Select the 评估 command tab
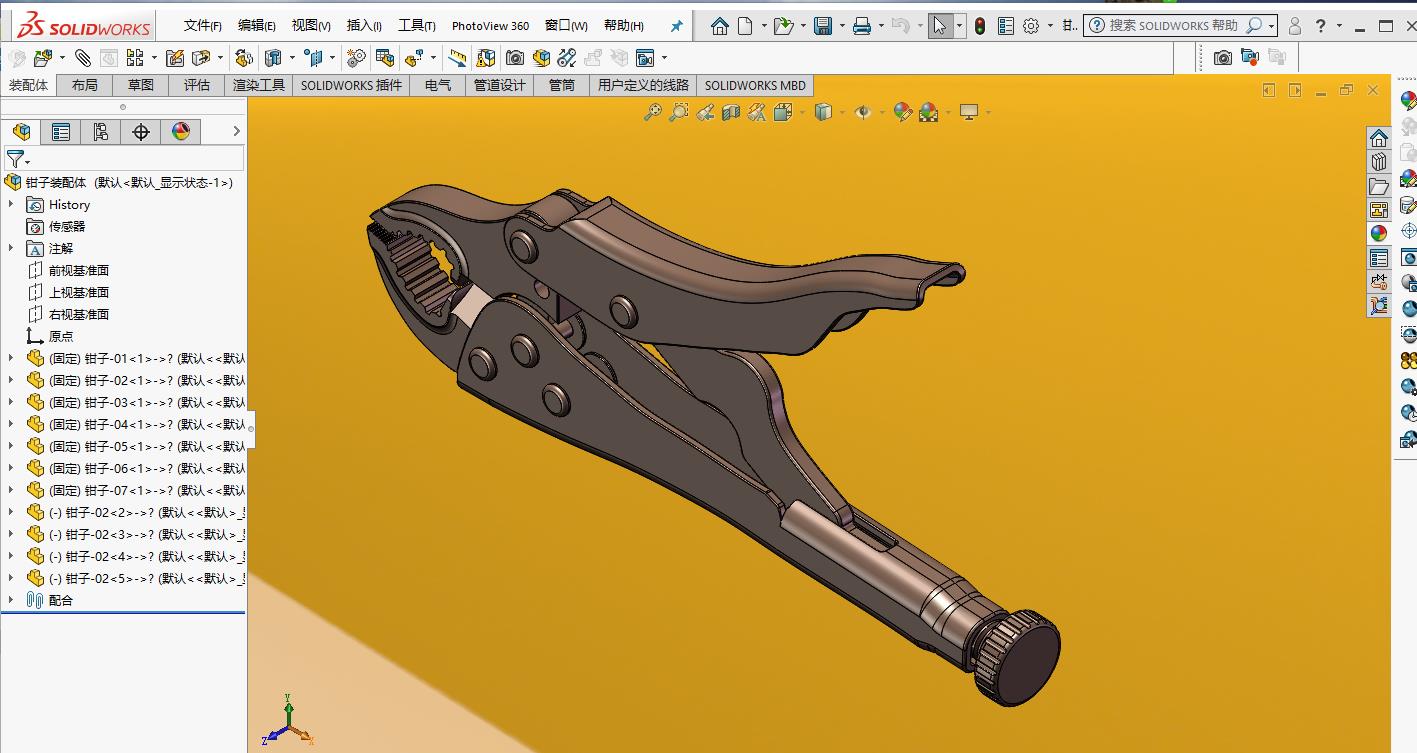The height and width of the screenshot is (753, 1417). (197, 86)
